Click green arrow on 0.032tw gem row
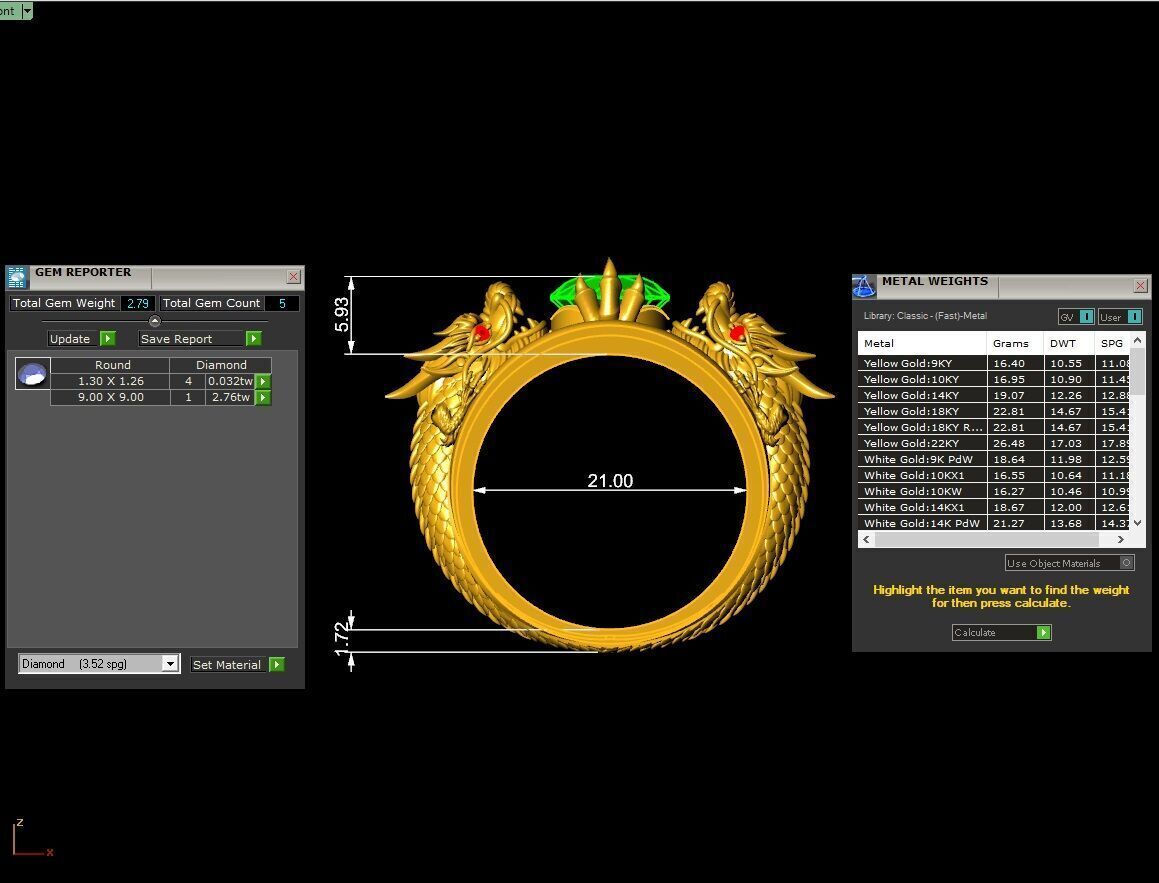 point(263,381)
